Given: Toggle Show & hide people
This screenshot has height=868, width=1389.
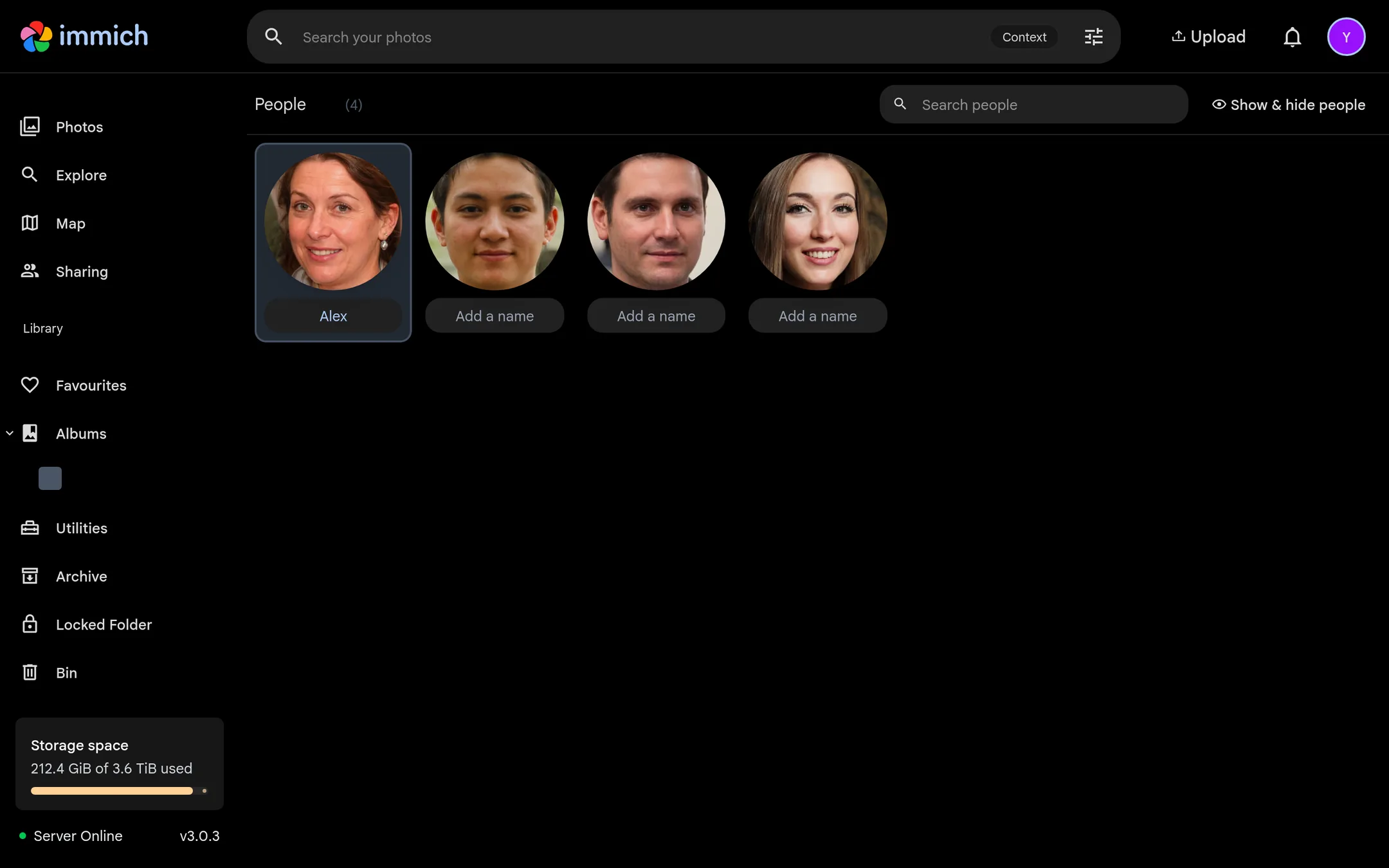Looking at the screenshot, I should coord(1289,104).
